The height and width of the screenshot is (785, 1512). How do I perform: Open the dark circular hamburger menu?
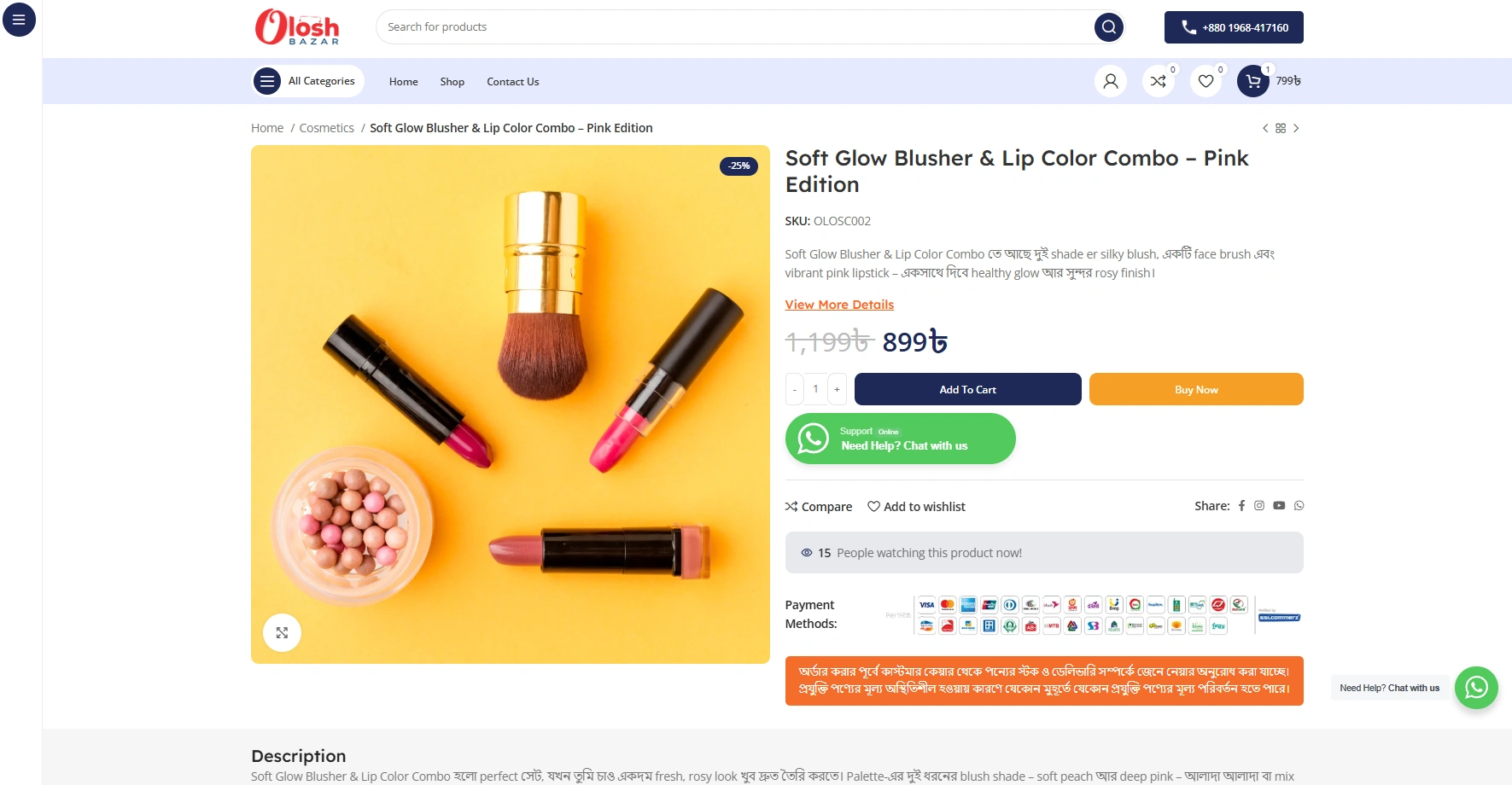(x=19, y=20)
